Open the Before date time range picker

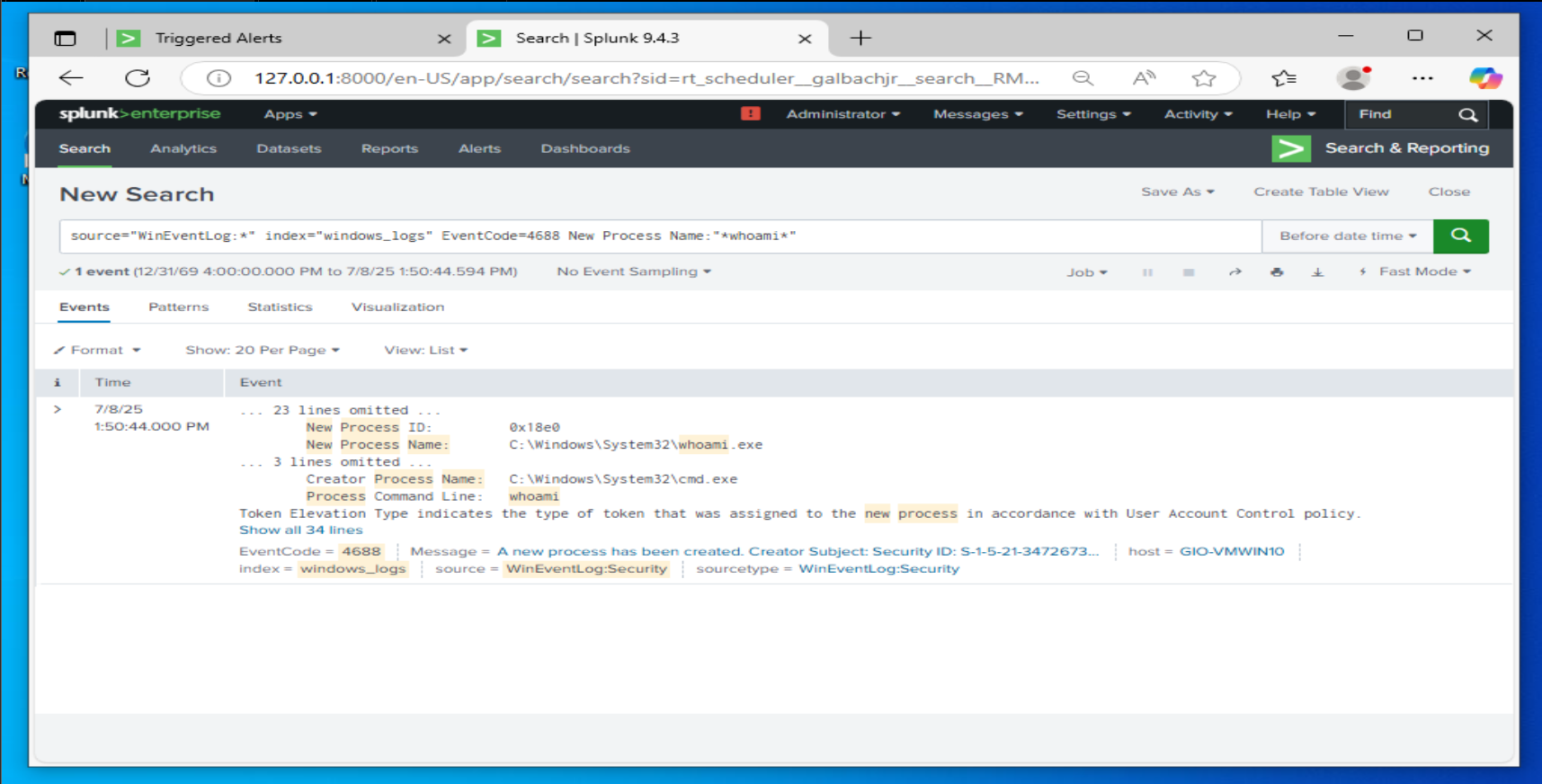pos(1348,236)
